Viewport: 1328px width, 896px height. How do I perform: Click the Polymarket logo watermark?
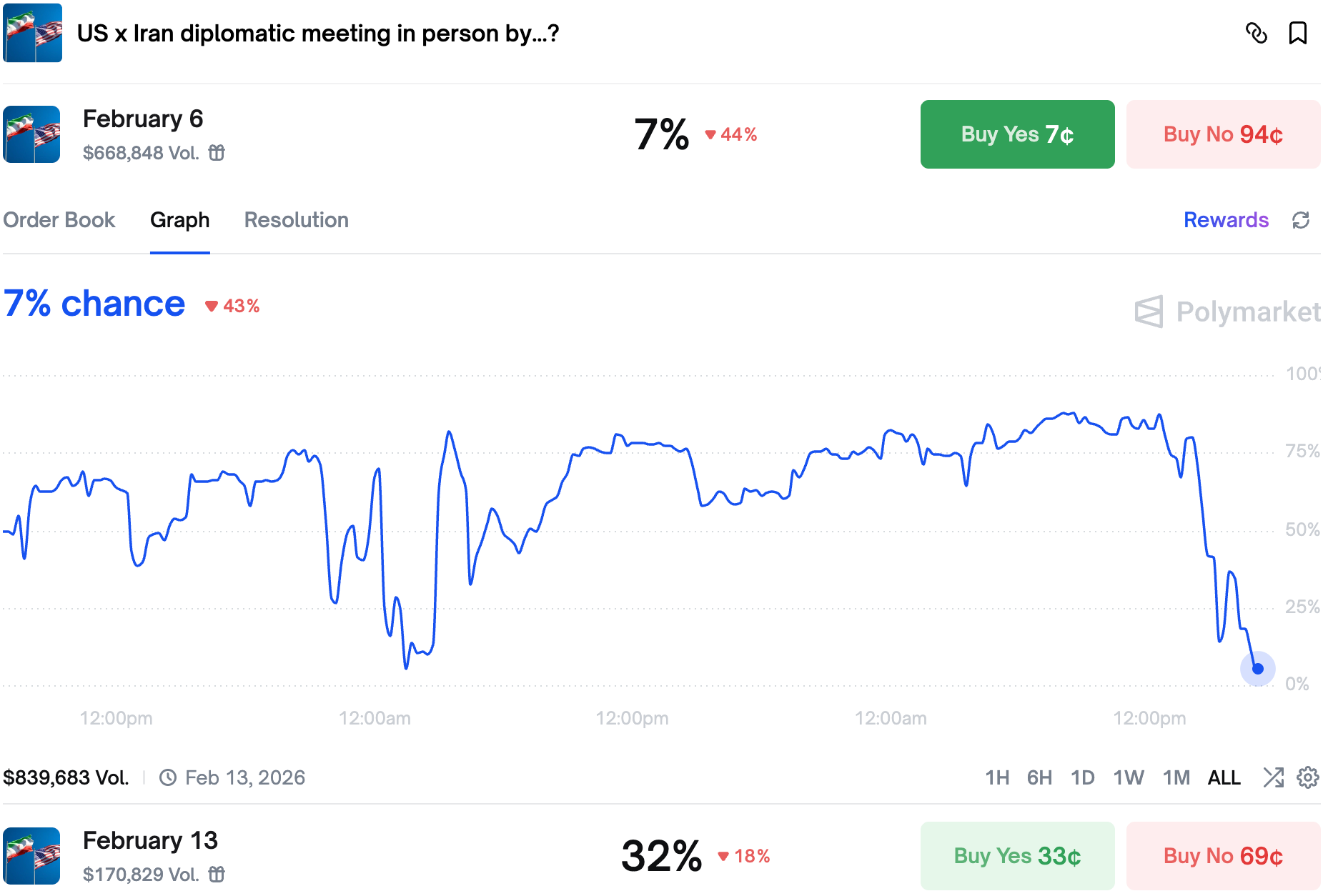(x=1227, y=312)
